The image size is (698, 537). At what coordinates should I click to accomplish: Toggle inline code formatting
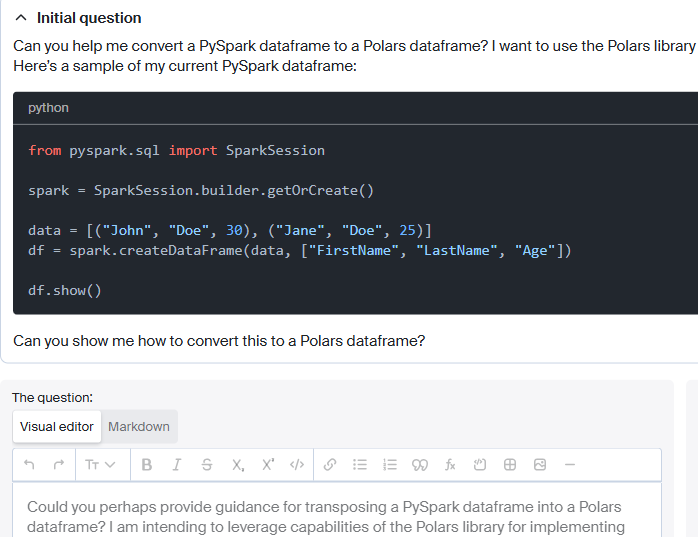[297, 465]
